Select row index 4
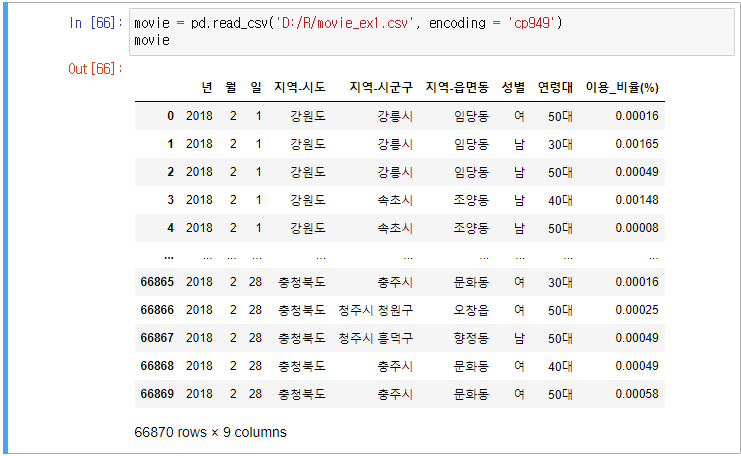This screenshot has width=741, height=456. tap(171, 228)
